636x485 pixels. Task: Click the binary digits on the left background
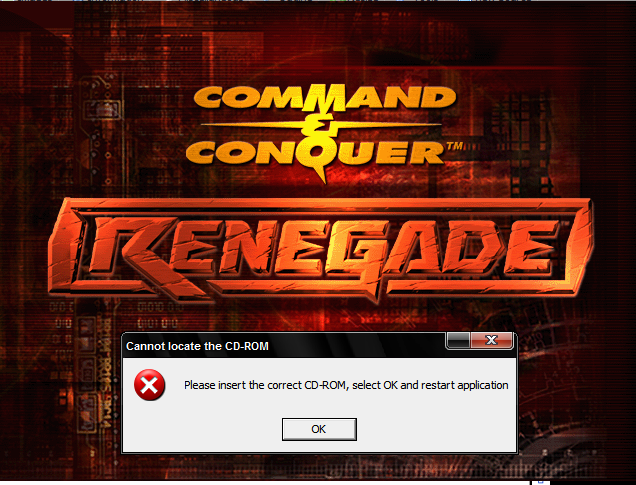pyautogui.click(x=160, y=306)
